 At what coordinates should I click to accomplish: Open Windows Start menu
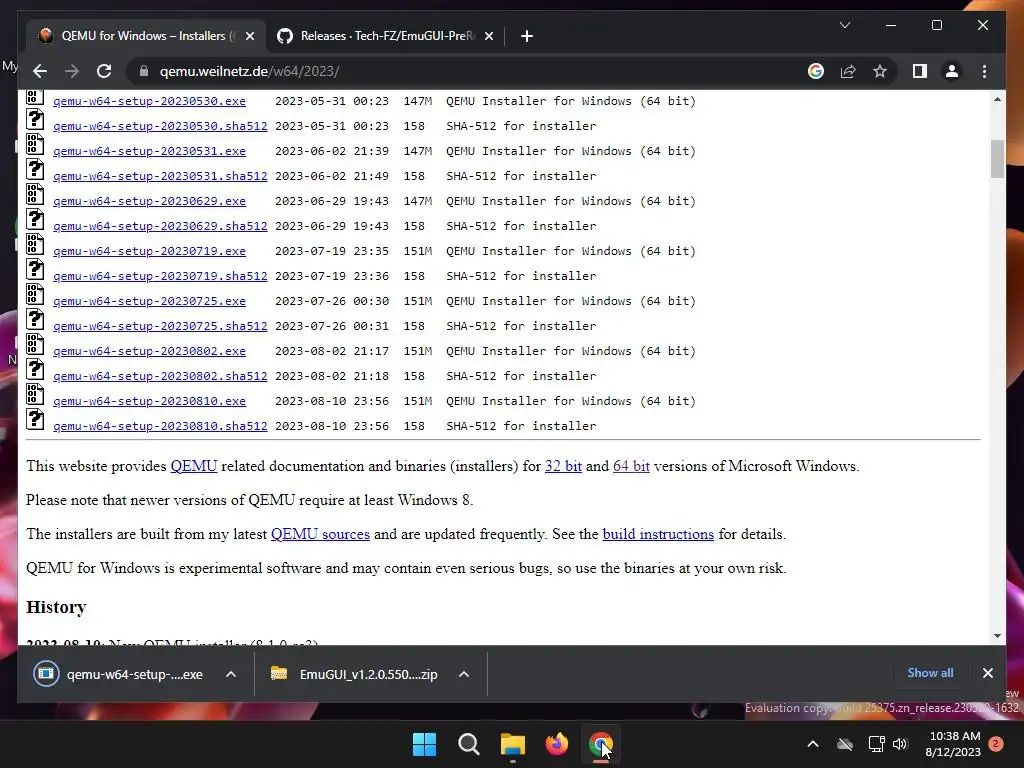pyautogui.click(x=424, y=744)
